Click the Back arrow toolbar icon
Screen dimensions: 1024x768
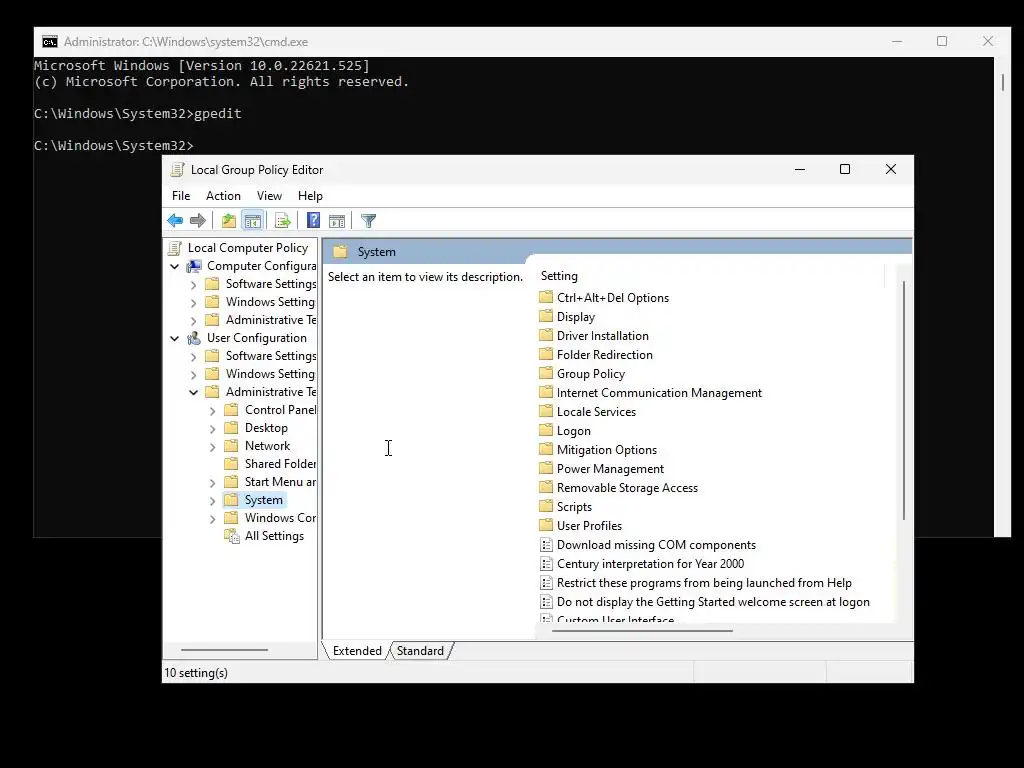(x=175, y=221)
